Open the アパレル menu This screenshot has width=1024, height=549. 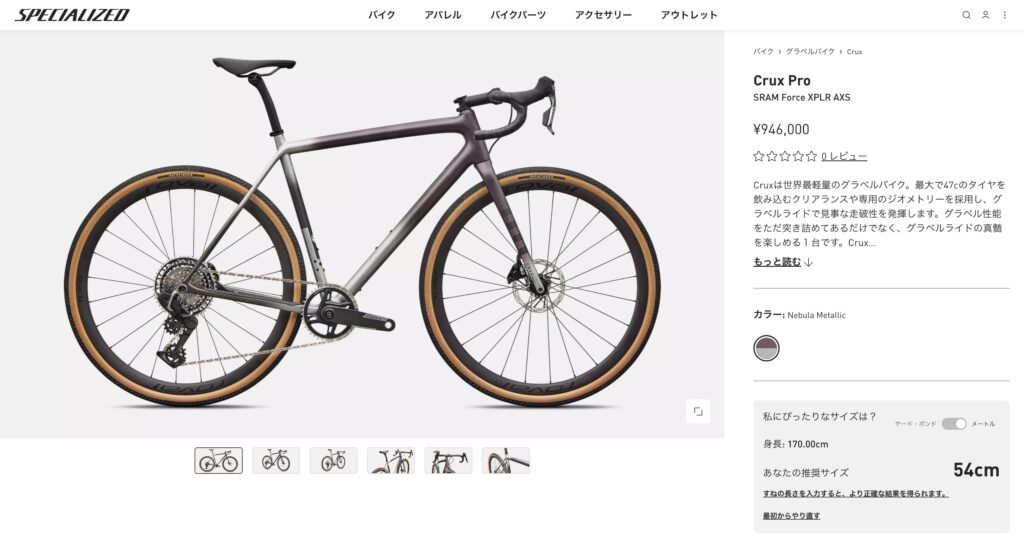(x=443, y=15)
